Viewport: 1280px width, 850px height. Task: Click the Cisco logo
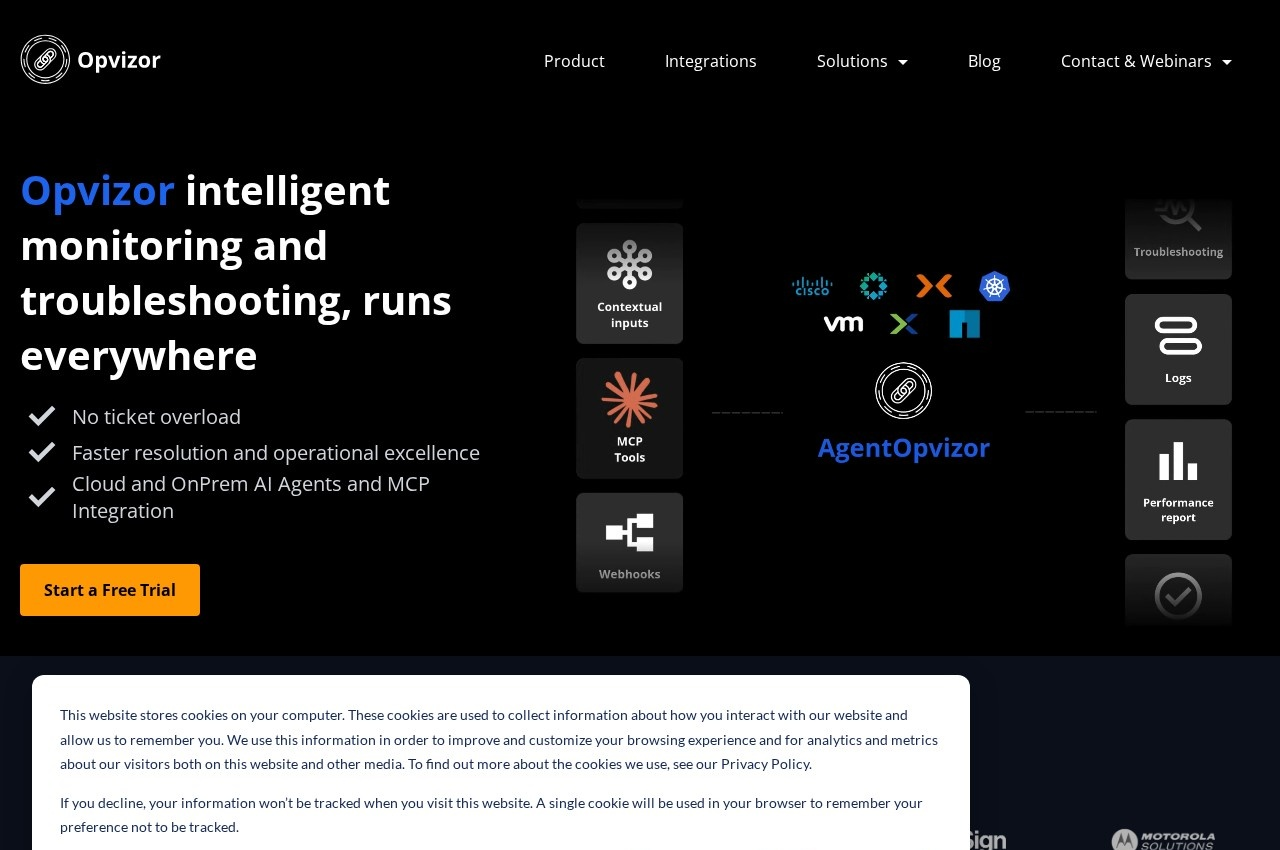point(812,287)
